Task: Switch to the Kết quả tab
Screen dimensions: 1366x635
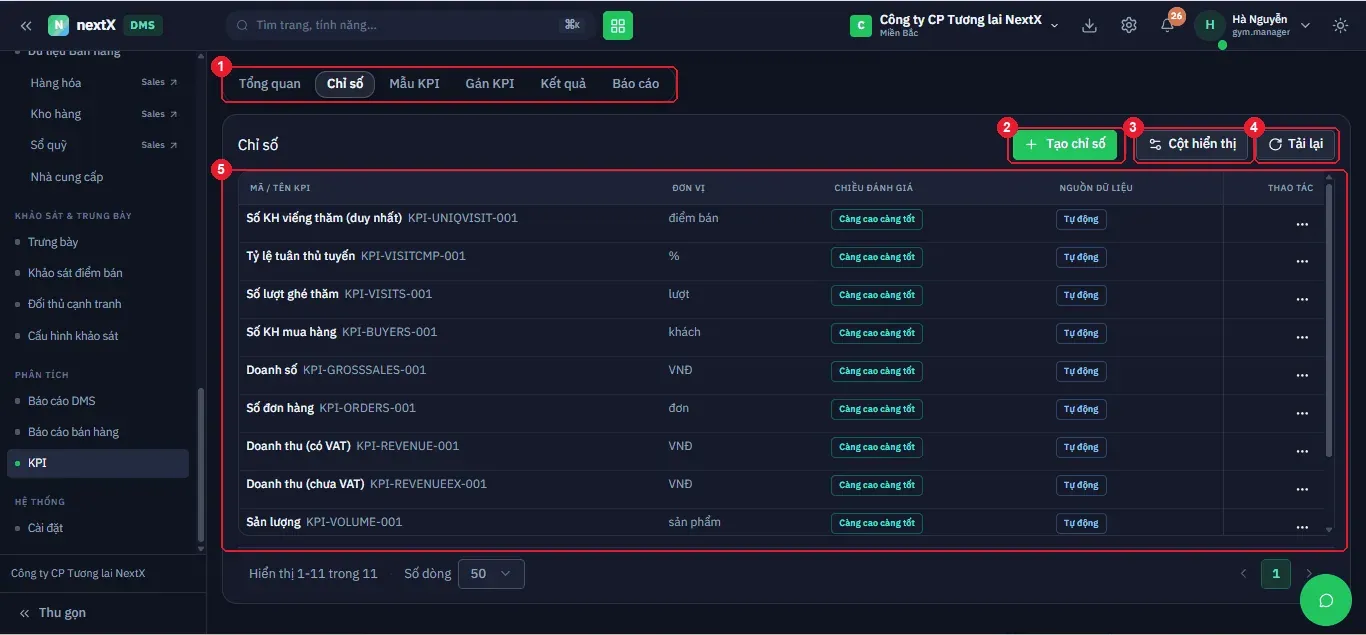Action: 563,84
